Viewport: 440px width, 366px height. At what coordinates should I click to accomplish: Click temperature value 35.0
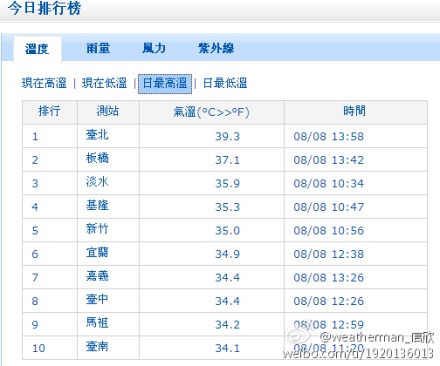pos(227,231)
